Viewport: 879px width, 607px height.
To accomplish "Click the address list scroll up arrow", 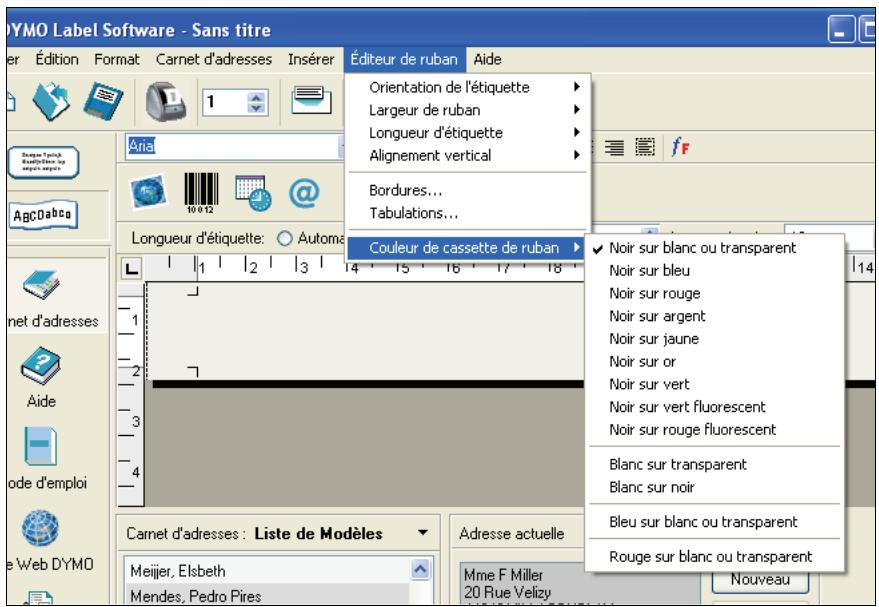I will click(420, 570).
